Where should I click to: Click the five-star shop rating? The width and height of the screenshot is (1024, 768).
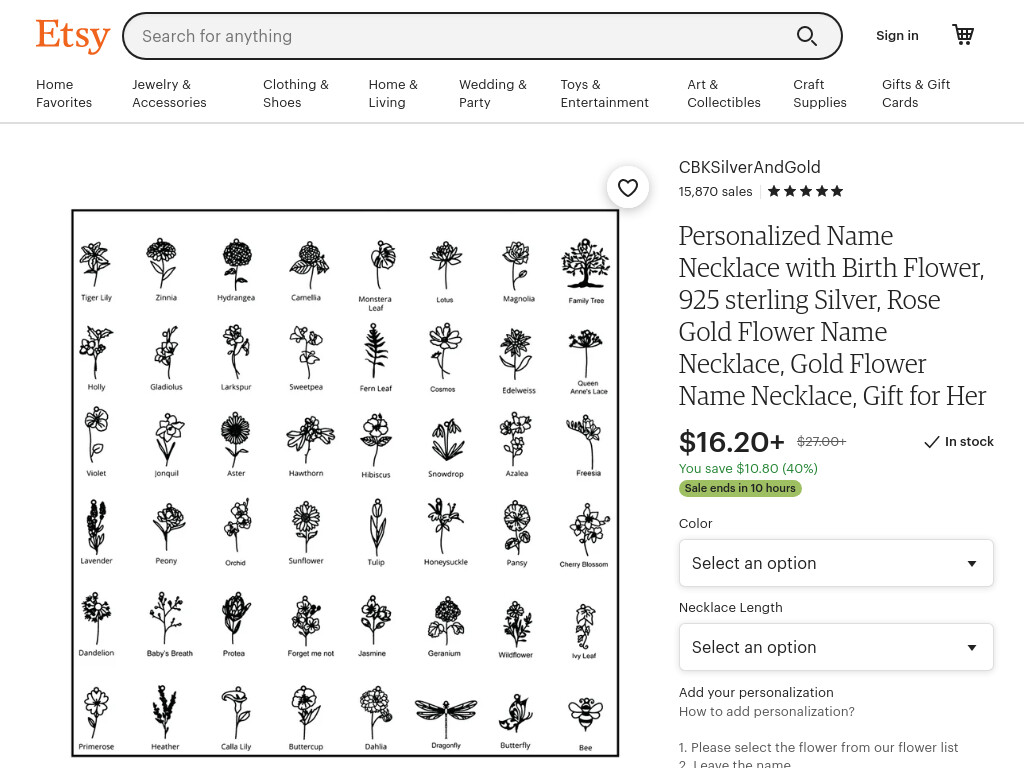click(805, 191)
